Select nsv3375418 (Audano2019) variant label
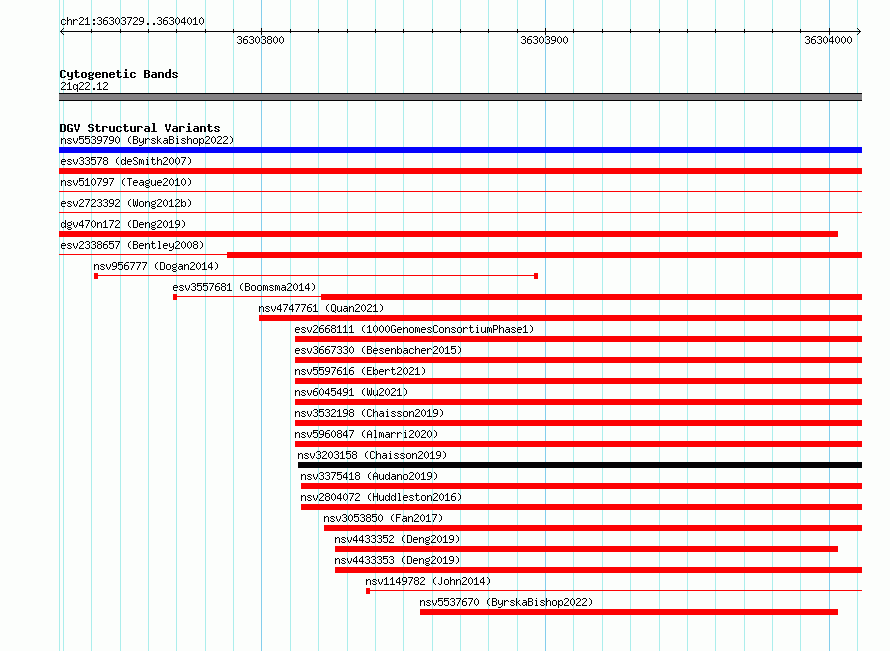 point(369,476)
